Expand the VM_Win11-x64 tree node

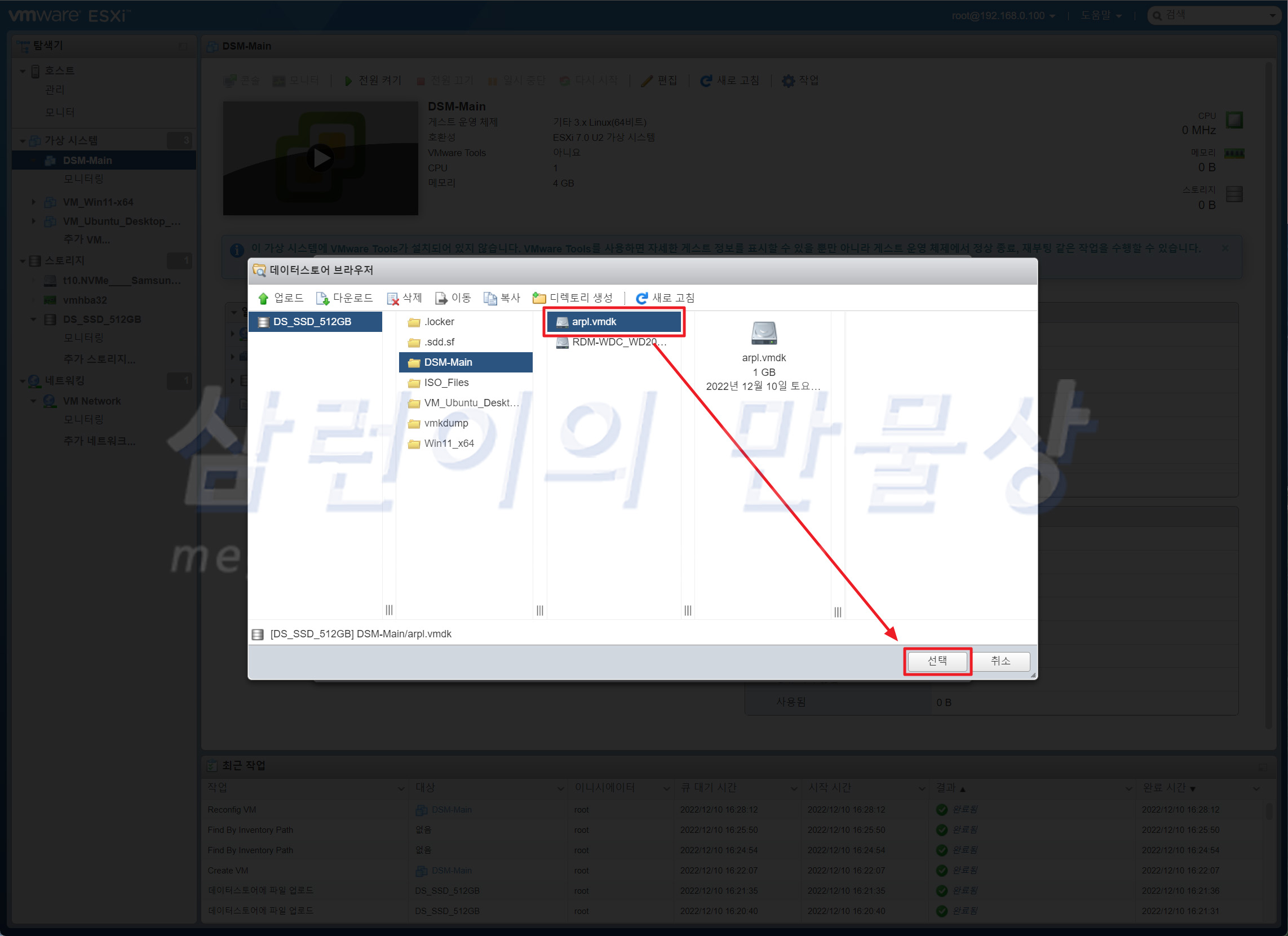pyautogui.click(x=33, y=202)
